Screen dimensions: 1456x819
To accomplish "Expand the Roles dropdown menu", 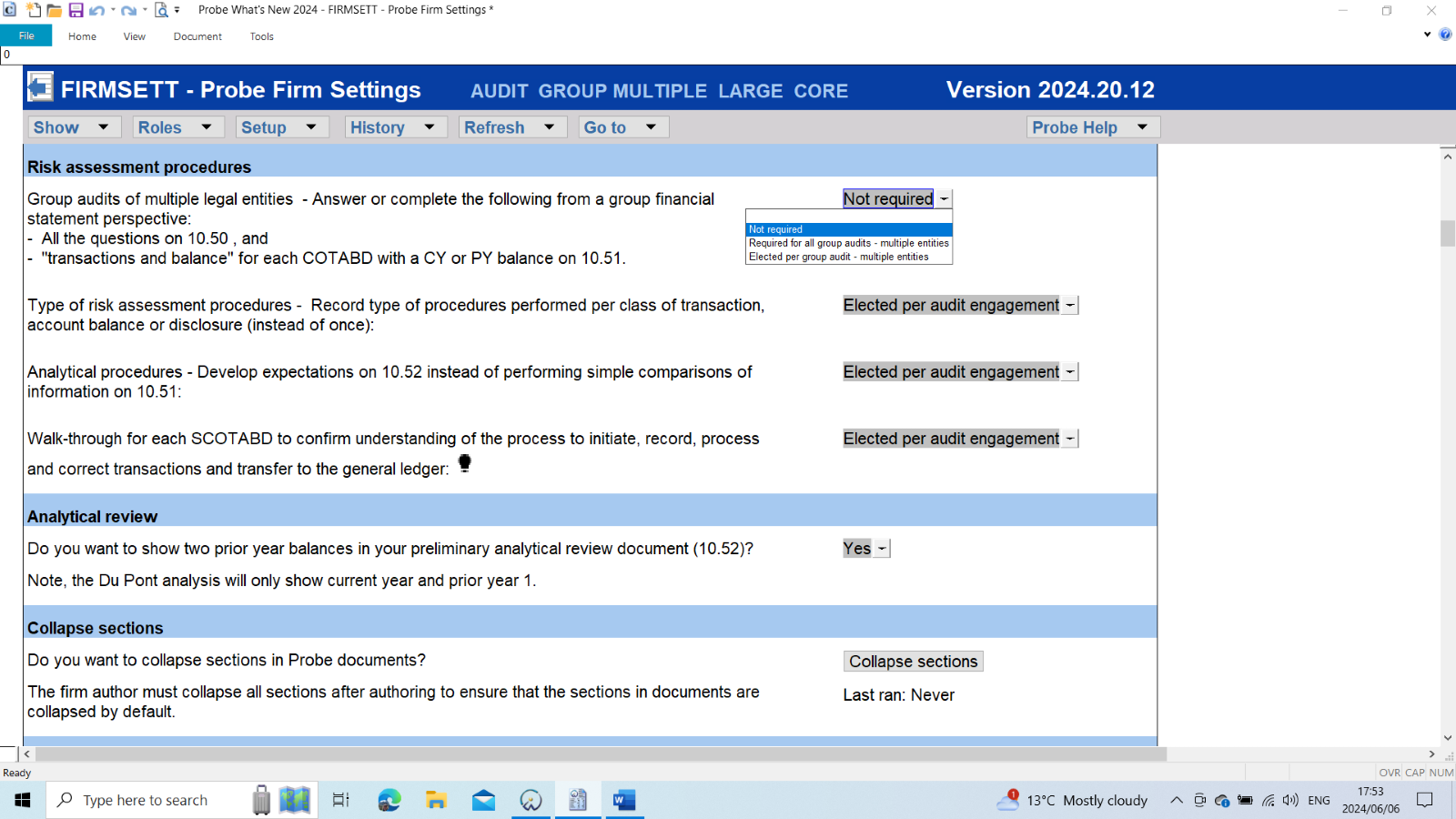I will [179, 127].
